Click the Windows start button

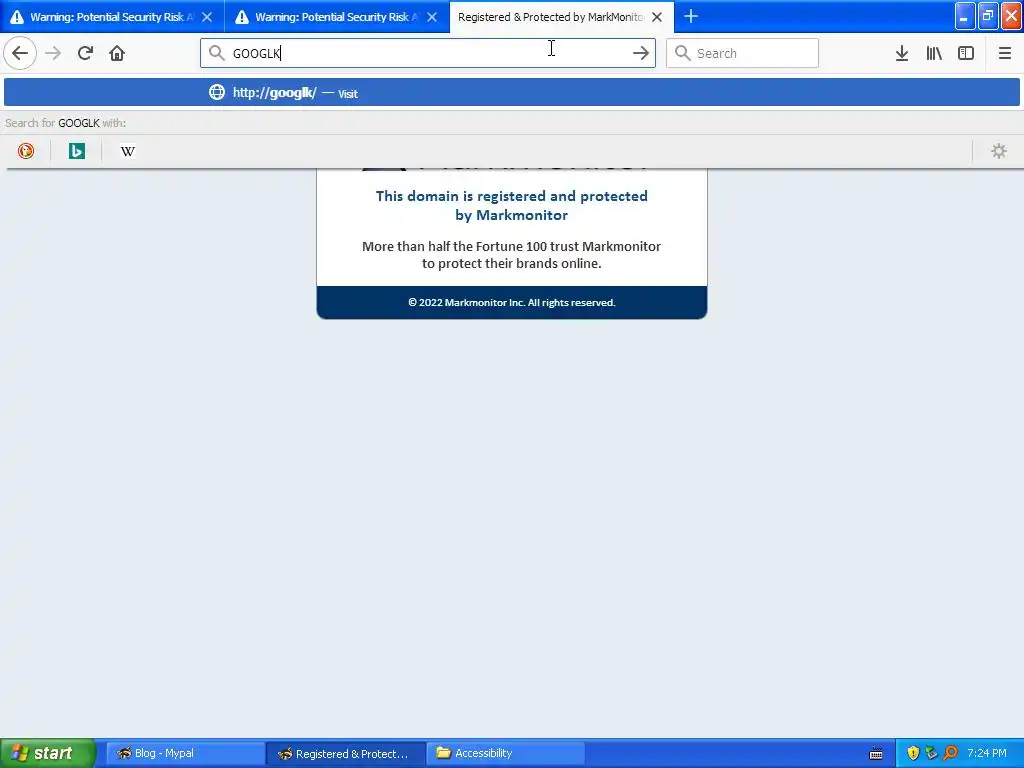pyautogui.click(x=48, y=753)
